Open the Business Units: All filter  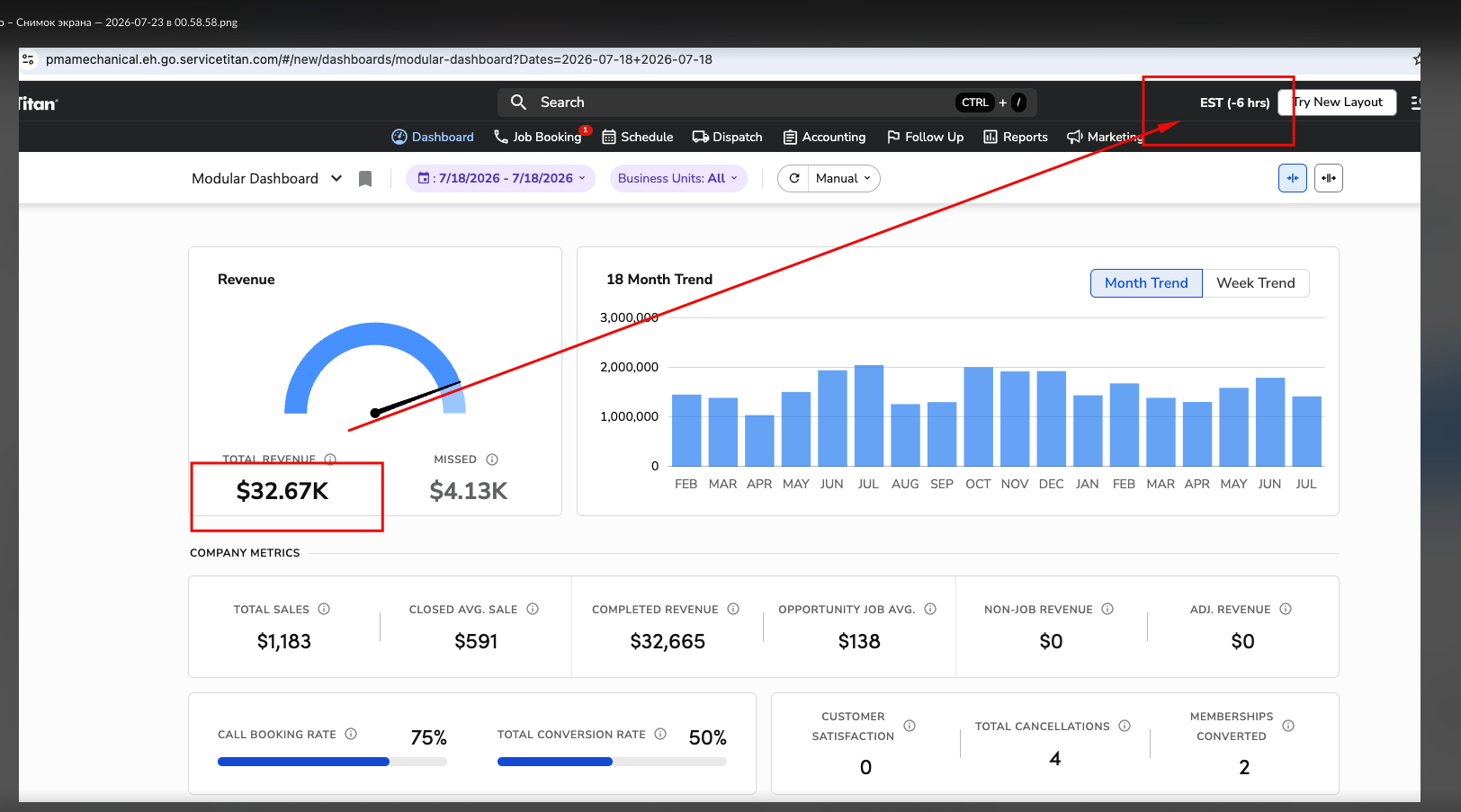(x=678, y=178)
